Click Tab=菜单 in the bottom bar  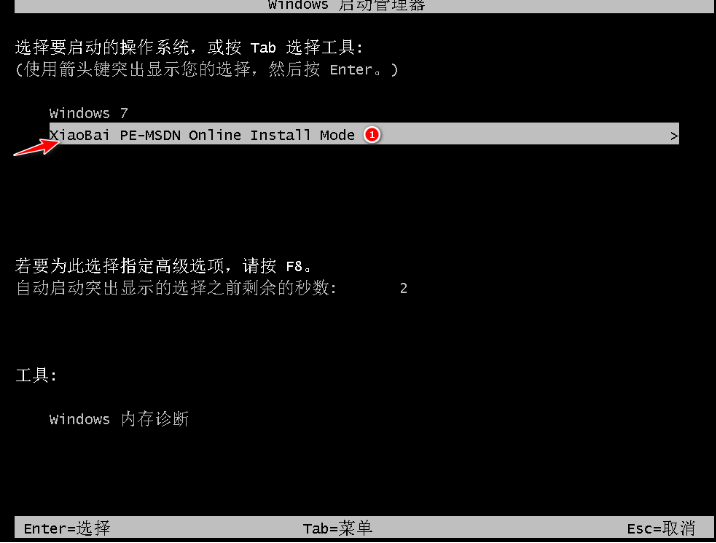coord(337,528)
